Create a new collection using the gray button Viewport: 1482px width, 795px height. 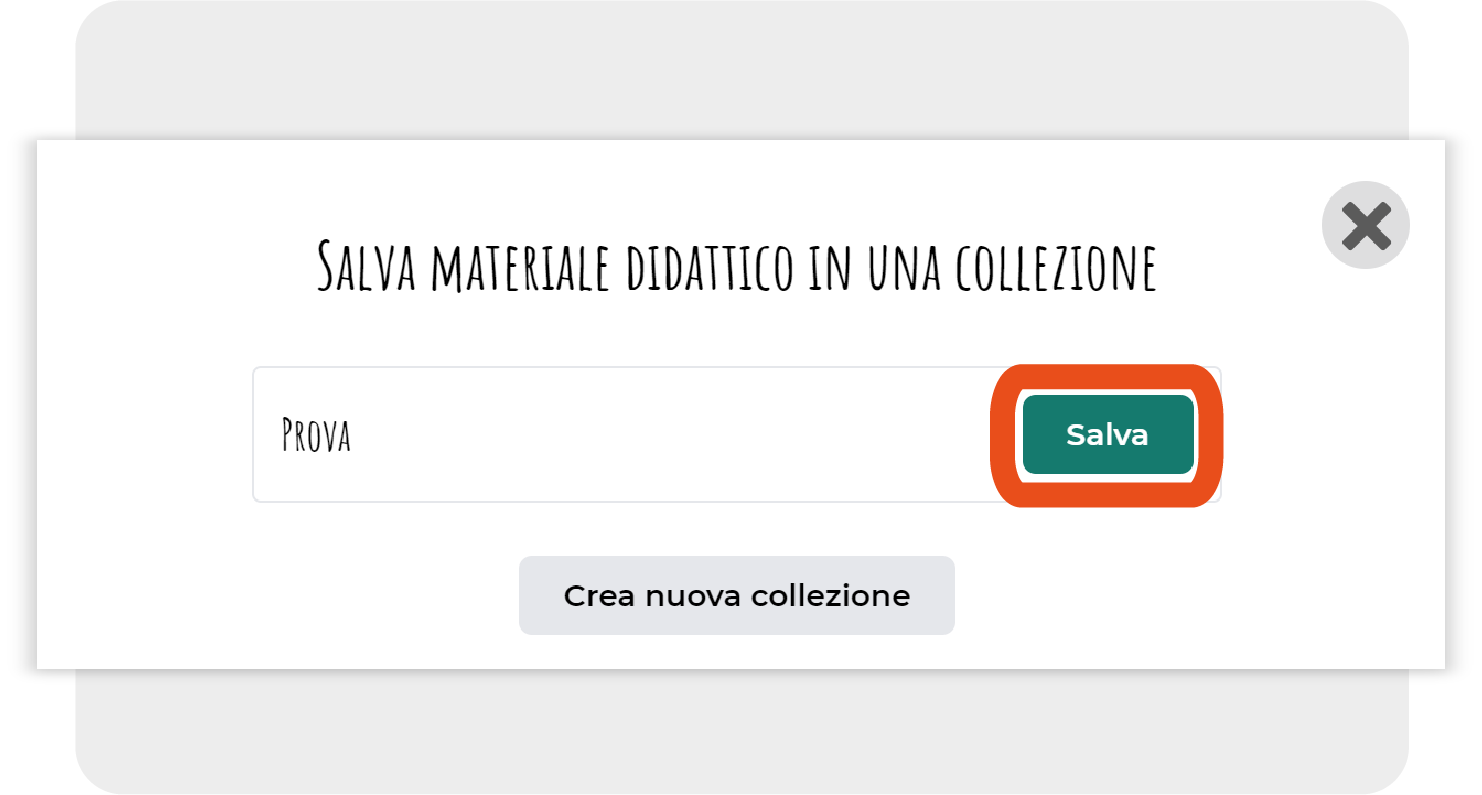(x=737, y=596)
